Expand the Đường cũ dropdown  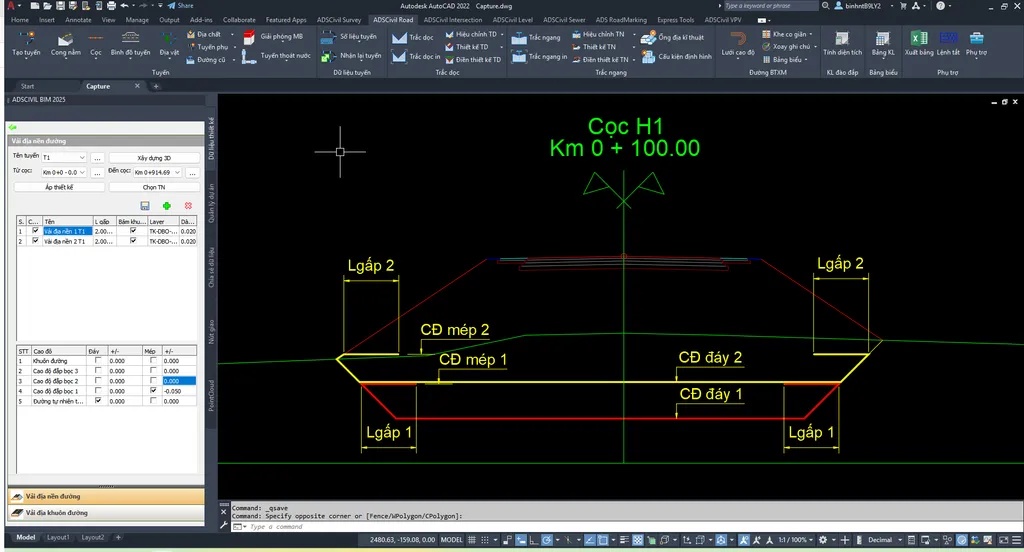coord(233,59)
